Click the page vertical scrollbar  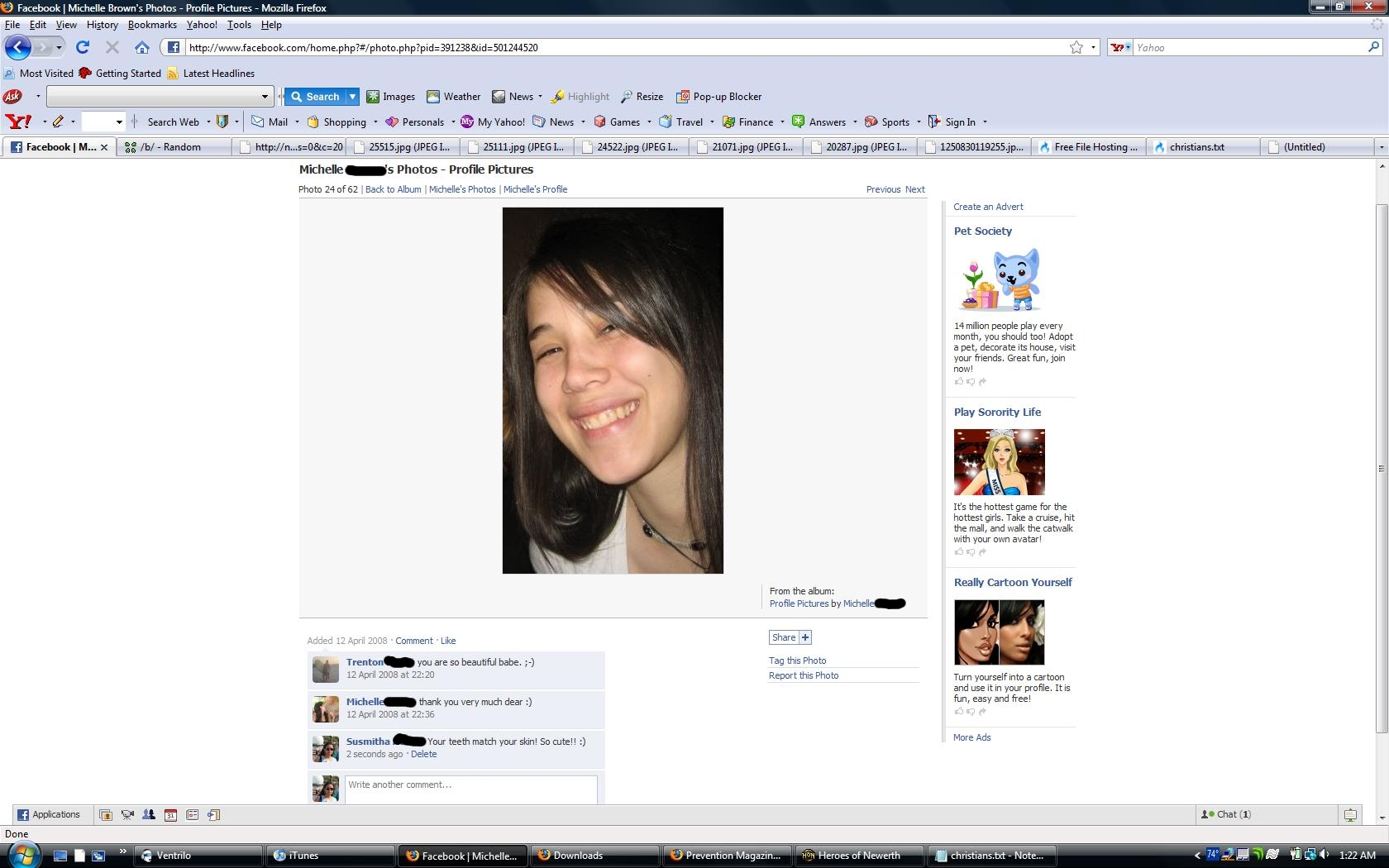(x=1382, y=468)
